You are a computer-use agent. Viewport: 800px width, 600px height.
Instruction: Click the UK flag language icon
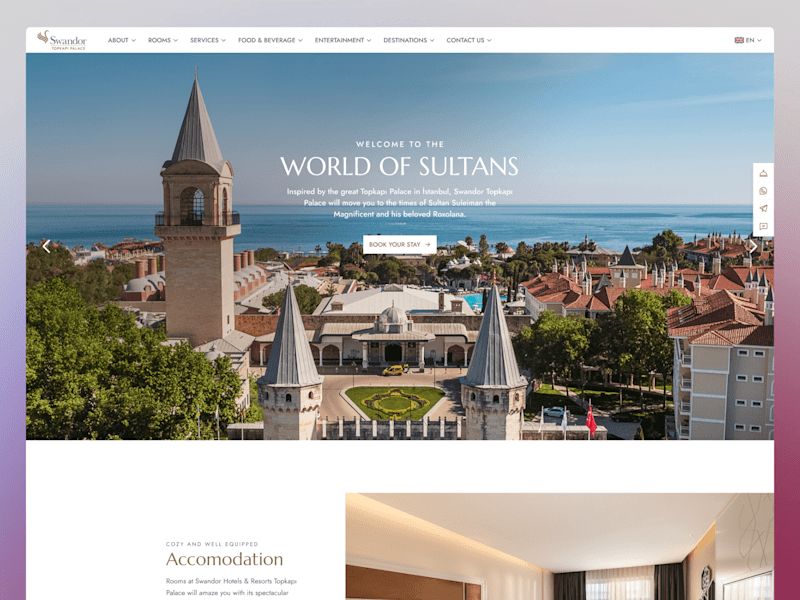click(739, 40)
